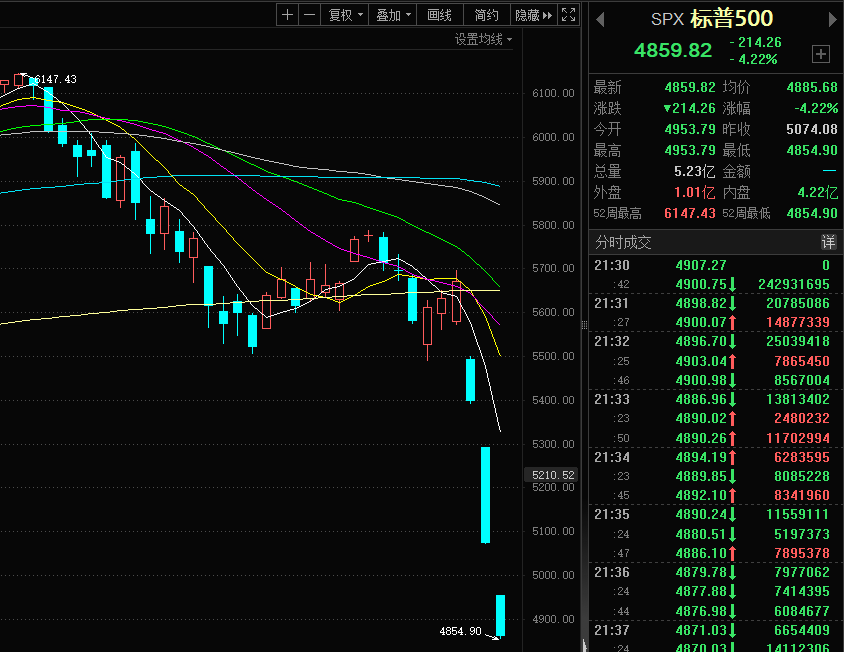
Task: Go to previous stock with left arrow
Action: (600, 20)
